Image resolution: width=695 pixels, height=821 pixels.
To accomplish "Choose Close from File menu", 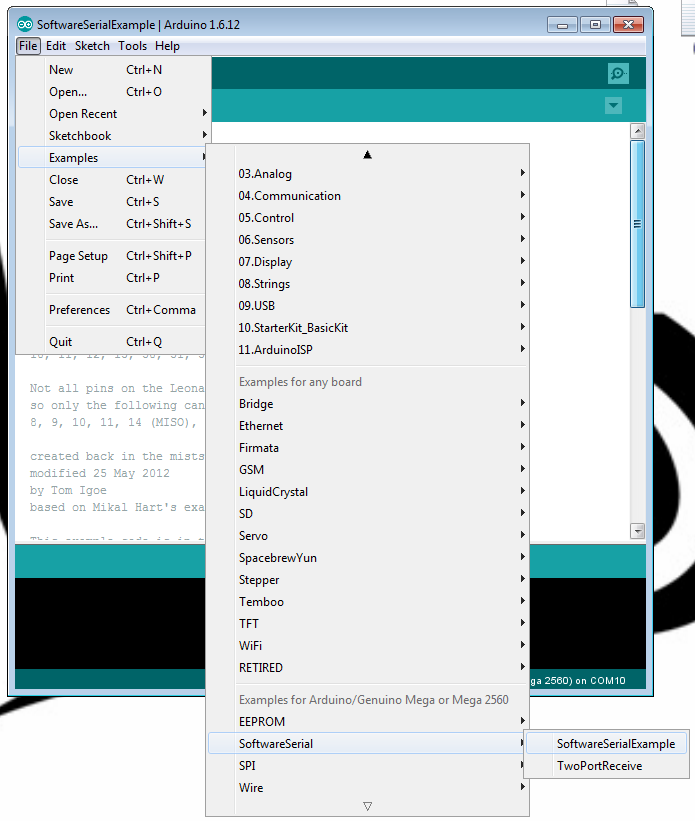I will 113,180.
